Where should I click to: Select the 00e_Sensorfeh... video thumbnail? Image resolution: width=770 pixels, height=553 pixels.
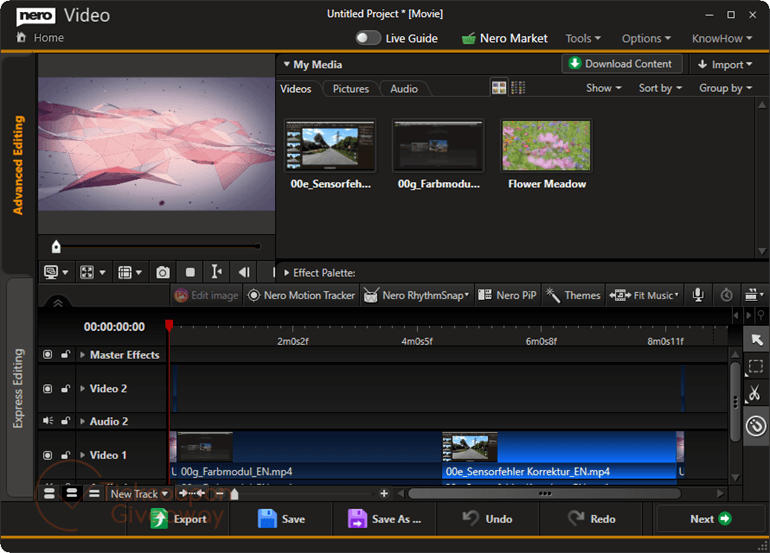point(330,145)
